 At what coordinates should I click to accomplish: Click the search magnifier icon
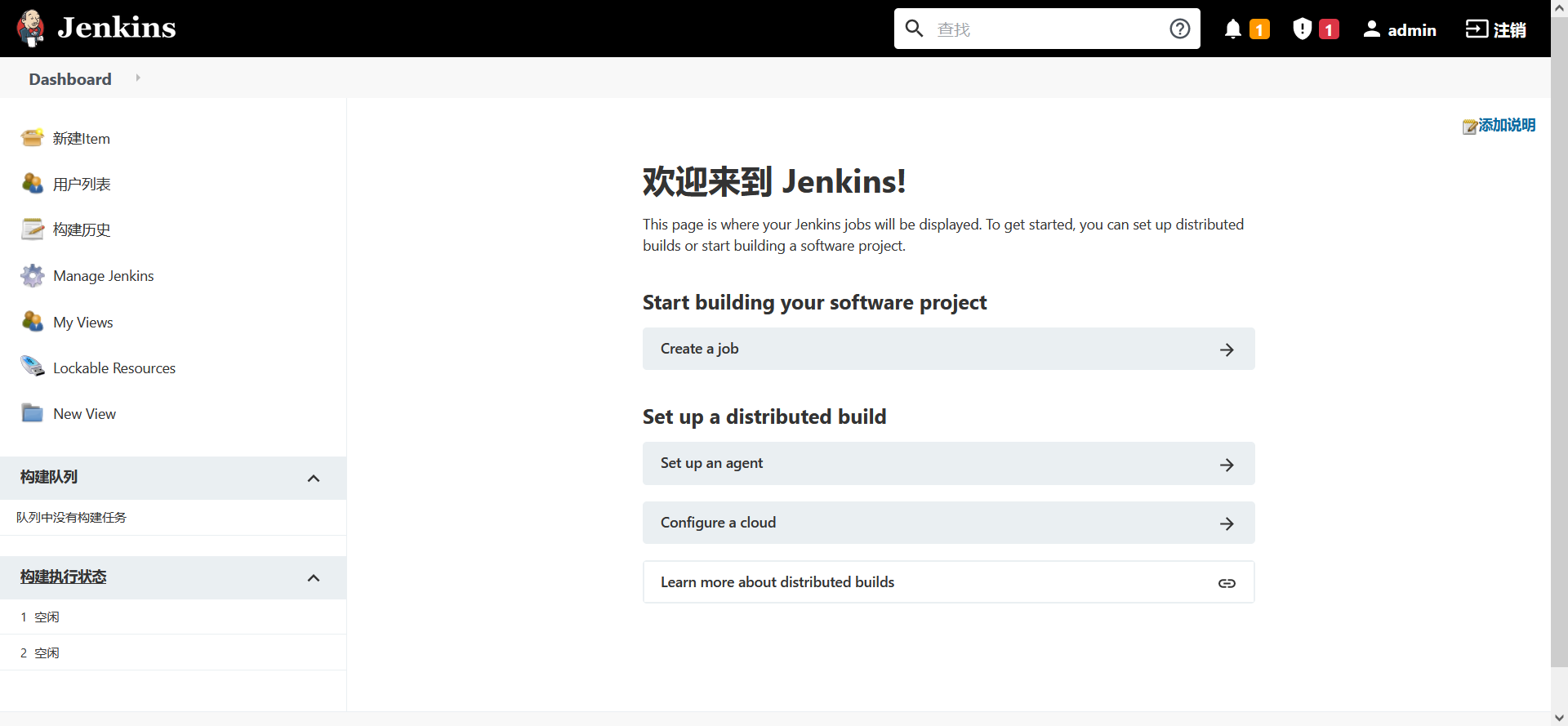915,29
